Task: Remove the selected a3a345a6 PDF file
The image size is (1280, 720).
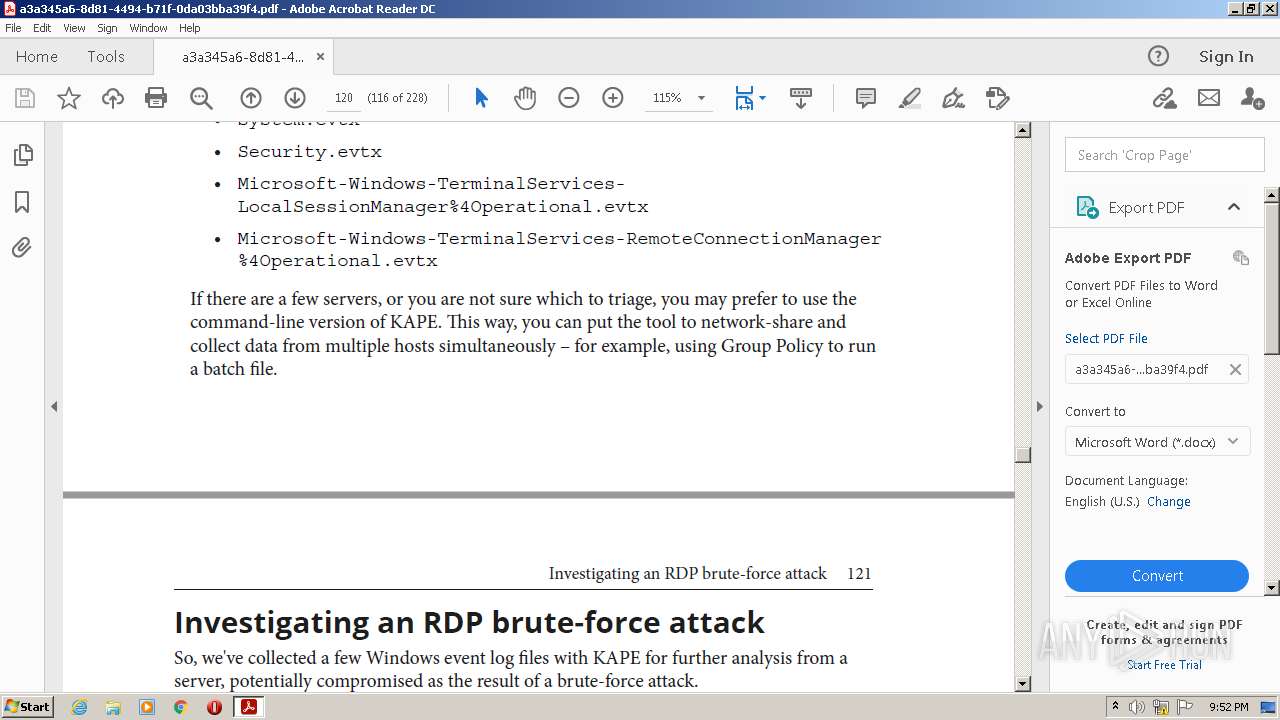Action: click(x=1235, y=370)
